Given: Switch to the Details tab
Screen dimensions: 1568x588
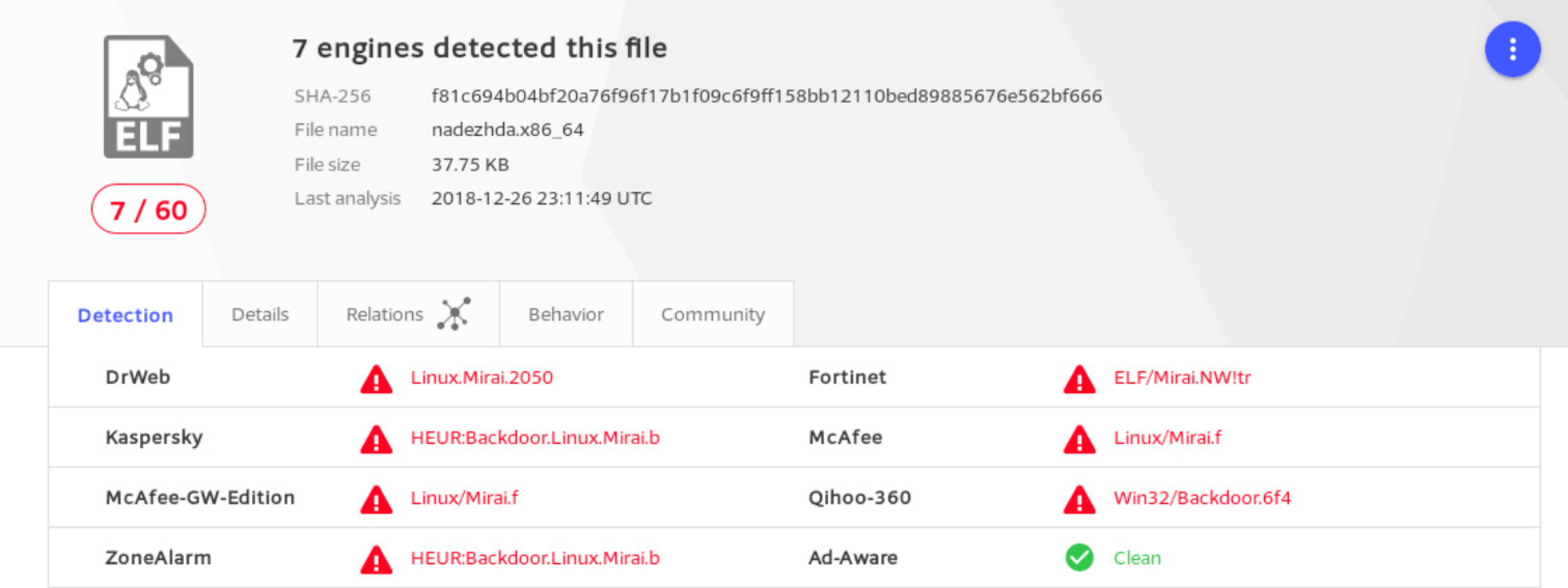Looking at the screenshot, I should [260, 314].
